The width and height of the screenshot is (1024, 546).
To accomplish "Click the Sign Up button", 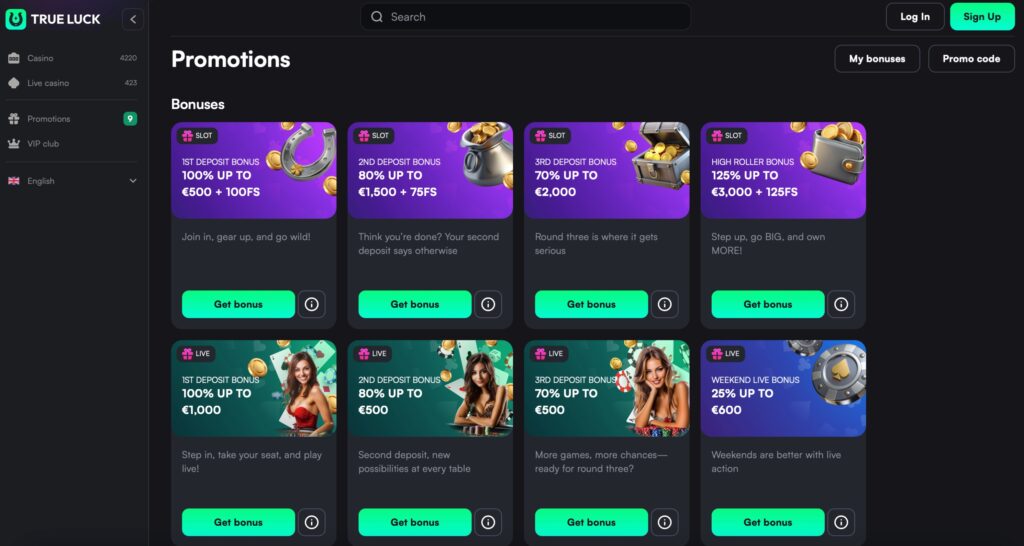I will click(982, 17).
